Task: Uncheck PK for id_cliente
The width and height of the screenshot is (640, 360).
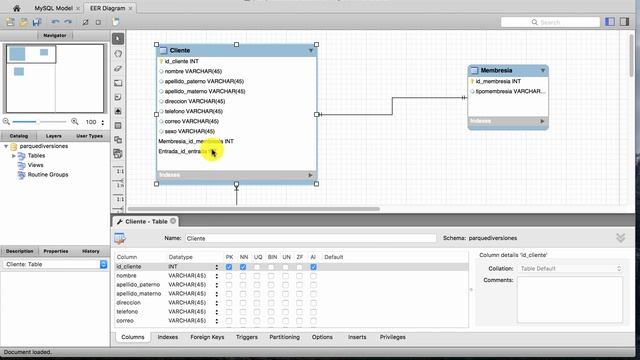Action: [229, 267]
